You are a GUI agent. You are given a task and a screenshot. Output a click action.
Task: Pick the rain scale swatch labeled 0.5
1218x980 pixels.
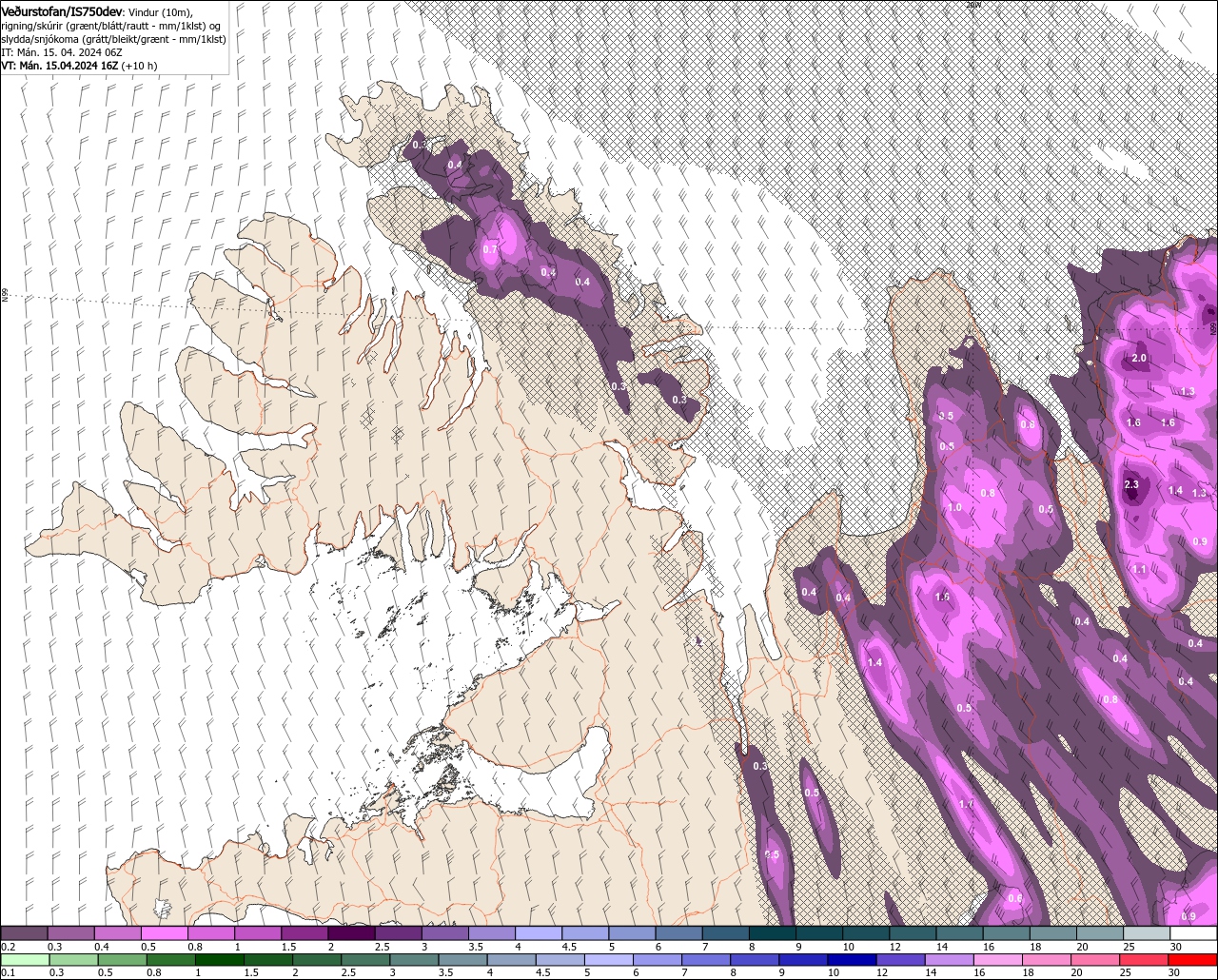(122, 959)
